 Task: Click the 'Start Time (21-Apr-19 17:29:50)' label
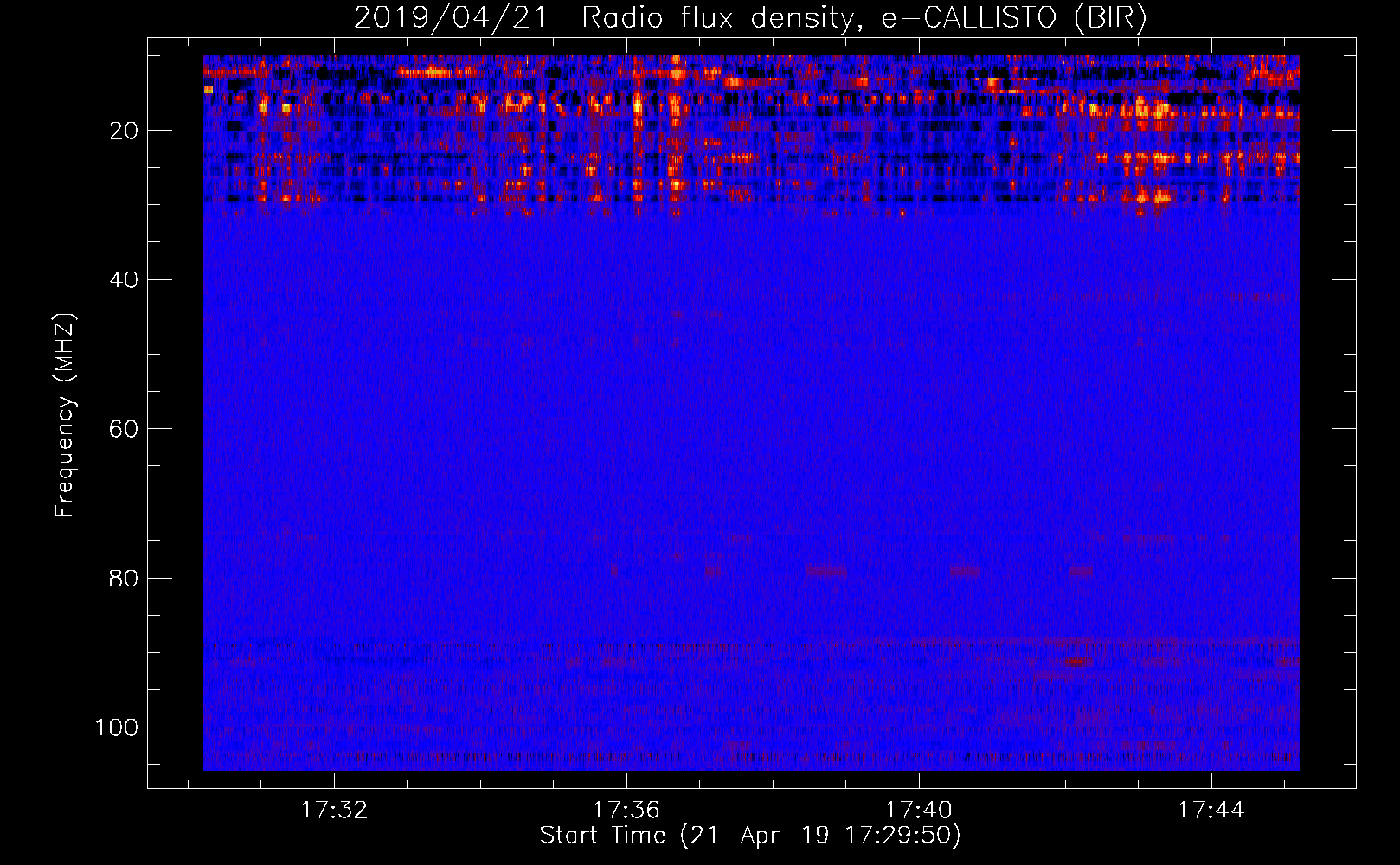click(750, 836)
